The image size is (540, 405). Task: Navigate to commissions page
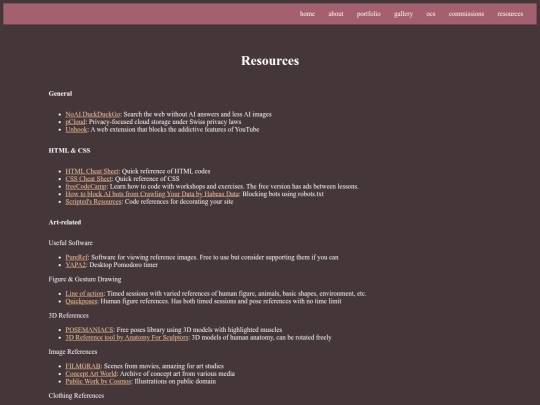click(x=466, y=14)
